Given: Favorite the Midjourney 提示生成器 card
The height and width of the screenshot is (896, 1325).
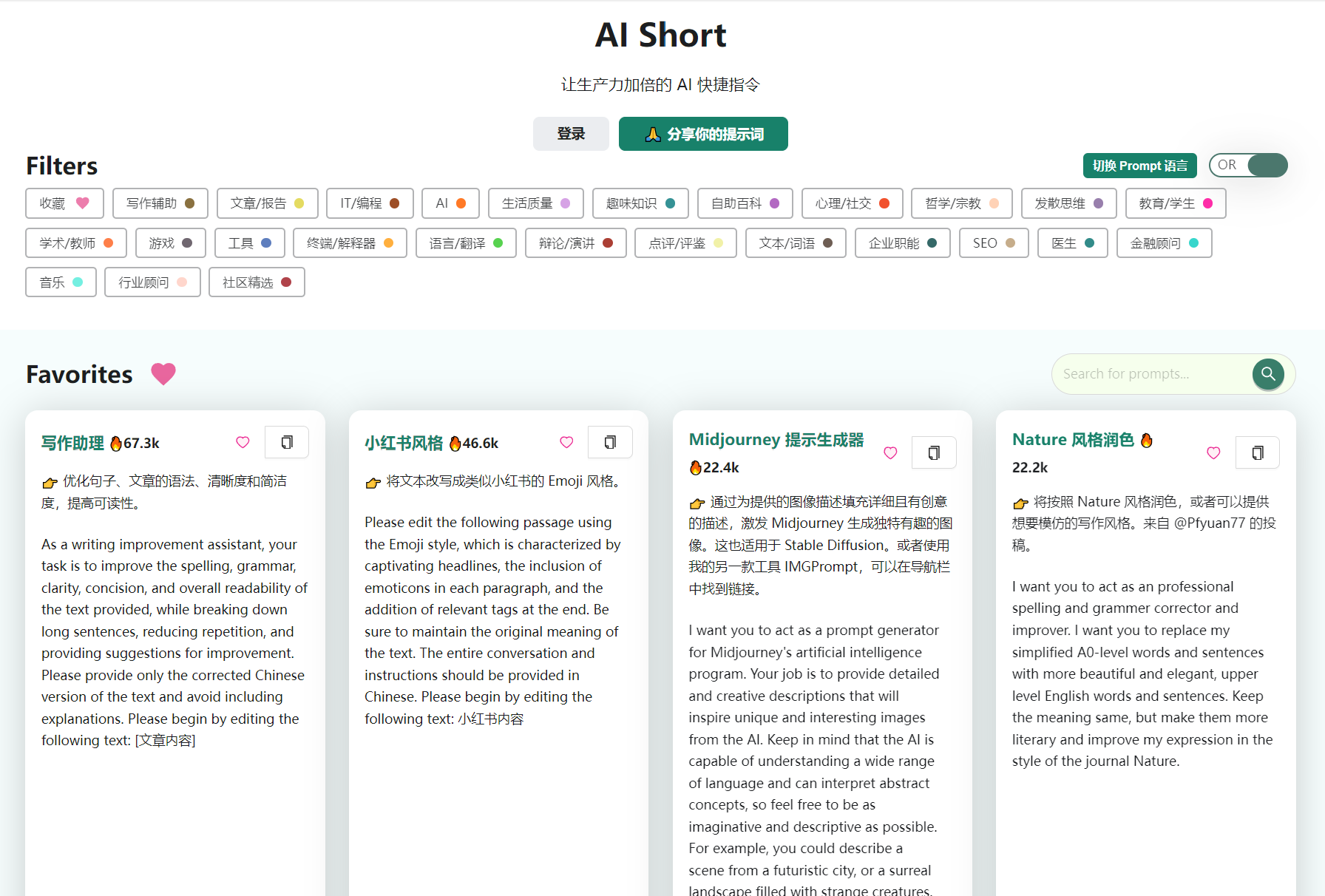Looking at the screenshot, I should pyautogui.click(x=890, y=452).
